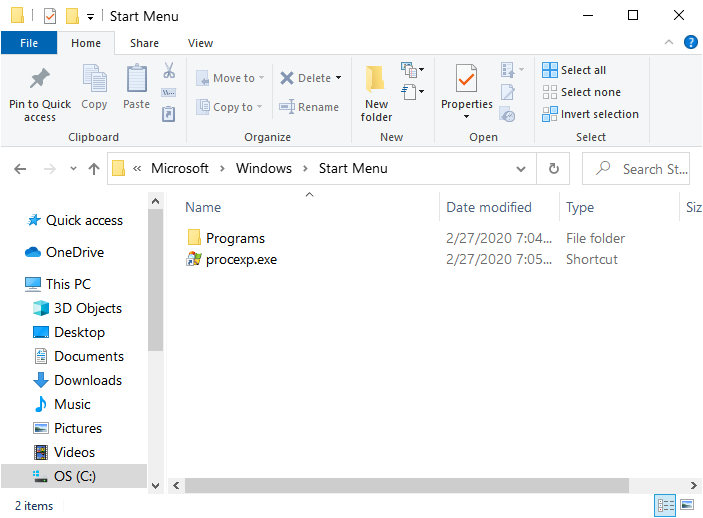Select This PC in navigation pane

pos(58,284)
